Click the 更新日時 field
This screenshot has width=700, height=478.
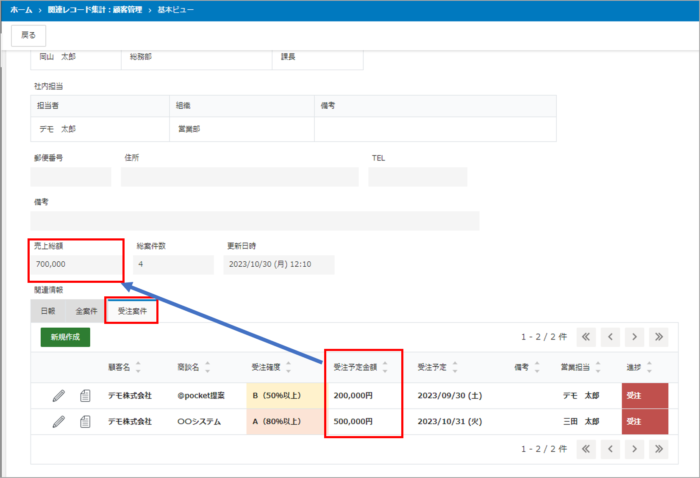(x=279, y=265)
